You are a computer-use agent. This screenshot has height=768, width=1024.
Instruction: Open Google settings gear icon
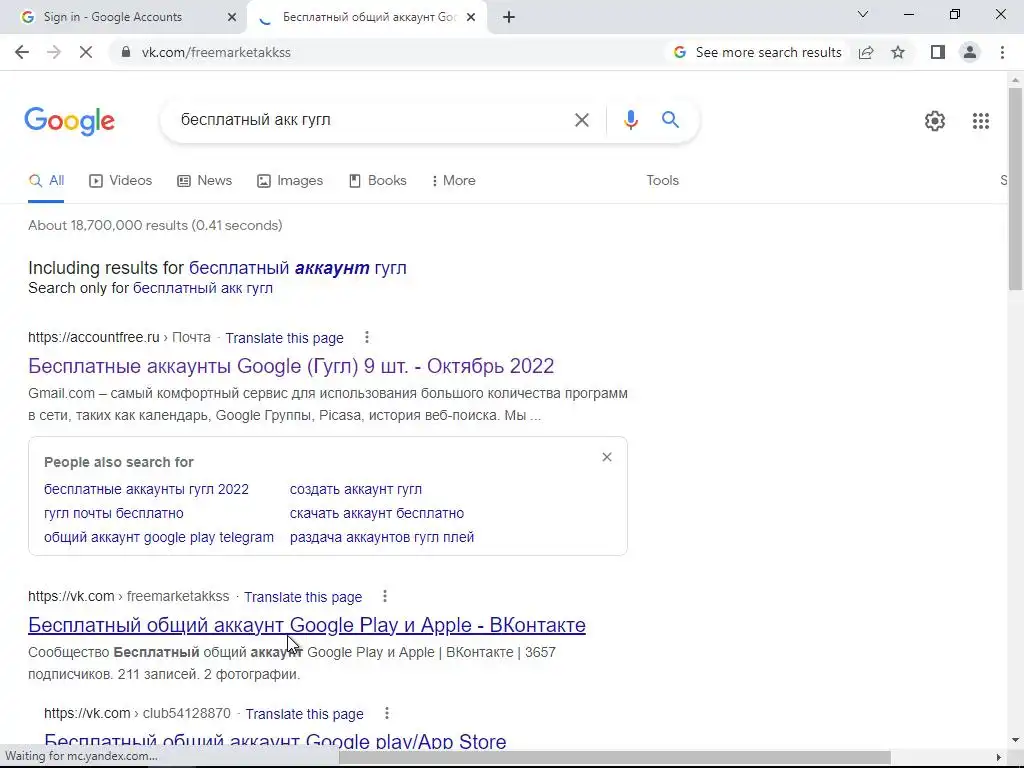tap(935, 121)
